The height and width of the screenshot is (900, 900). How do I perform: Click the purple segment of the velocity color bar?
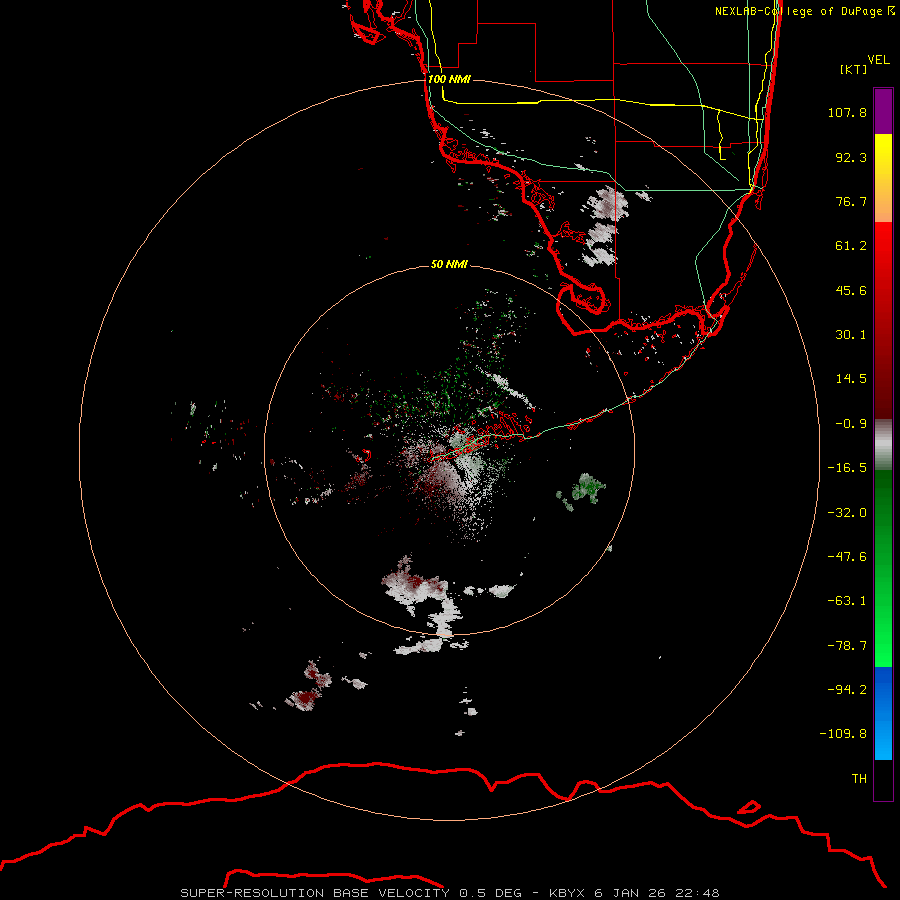tap(883, 111)
